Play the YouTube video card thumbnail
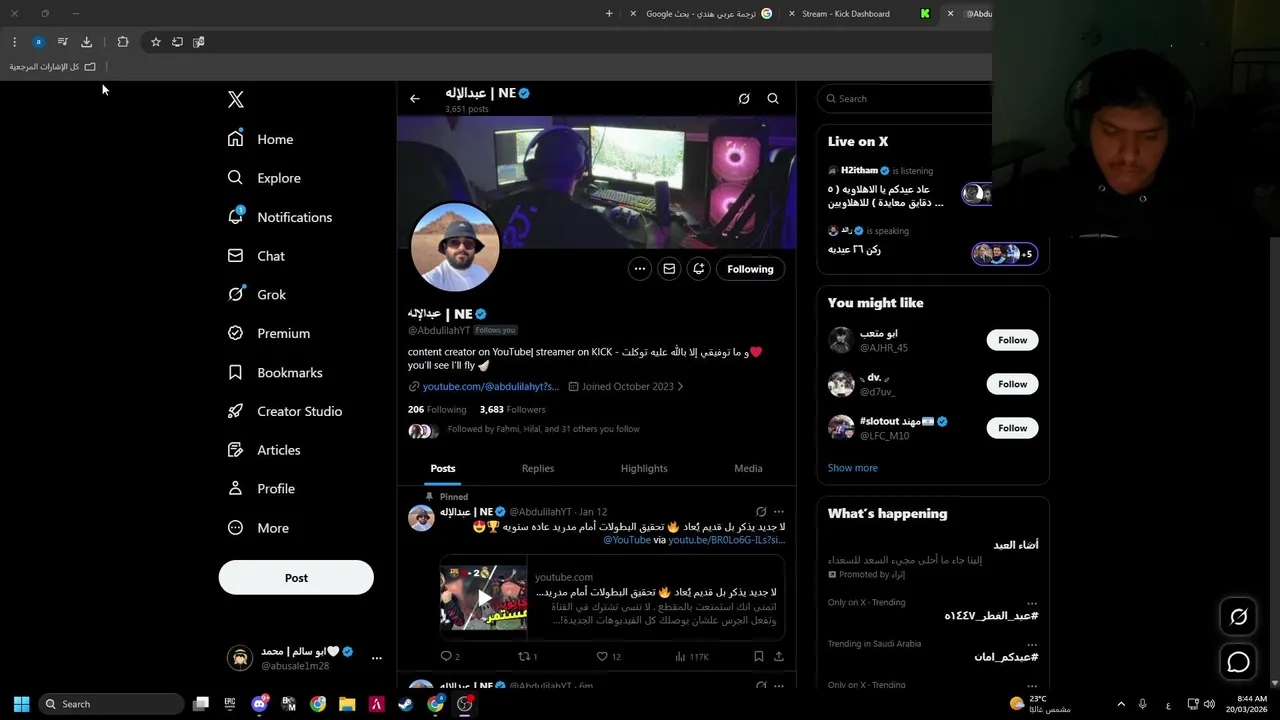The image size is (1280, 720). tap(484, 598)
